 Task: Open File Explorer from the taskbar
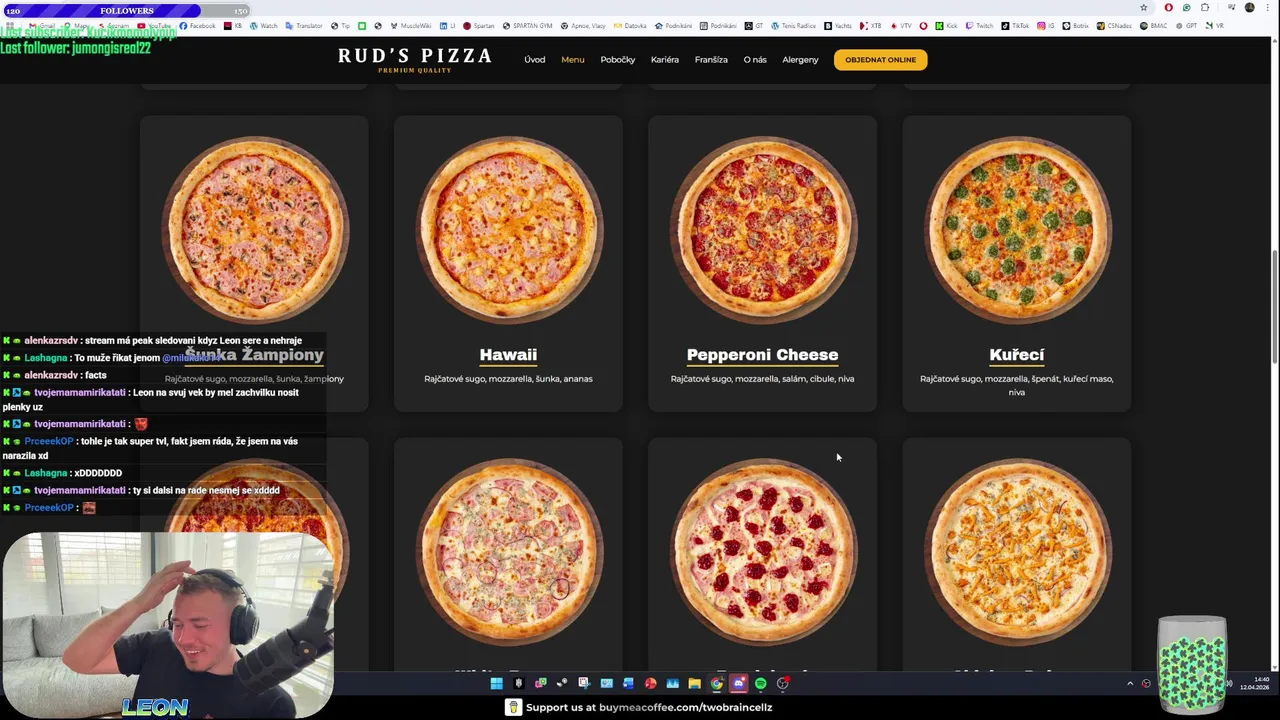click(x=695, y=683)
